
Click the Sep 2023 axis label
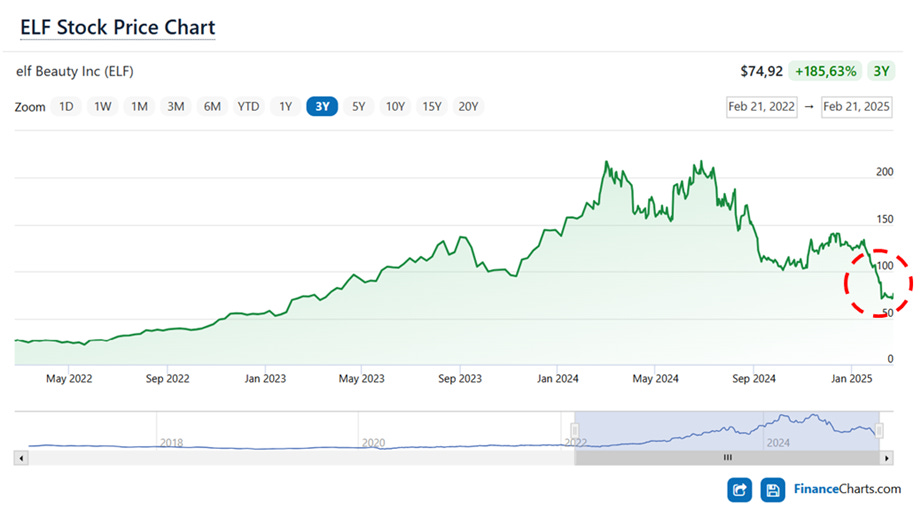click(460, 379)
